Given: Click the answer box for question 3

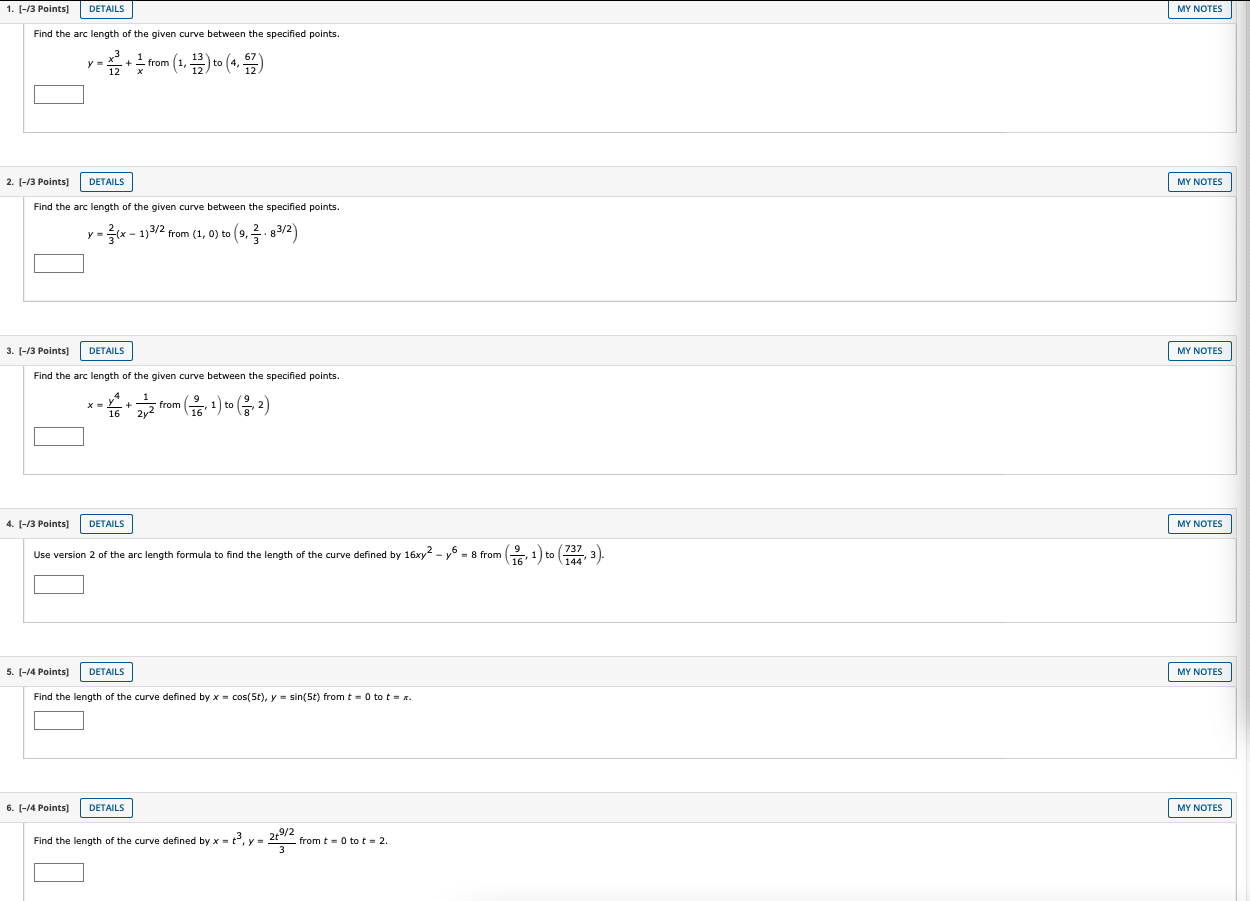Looking at the screenshot, I should click(58, 436).
